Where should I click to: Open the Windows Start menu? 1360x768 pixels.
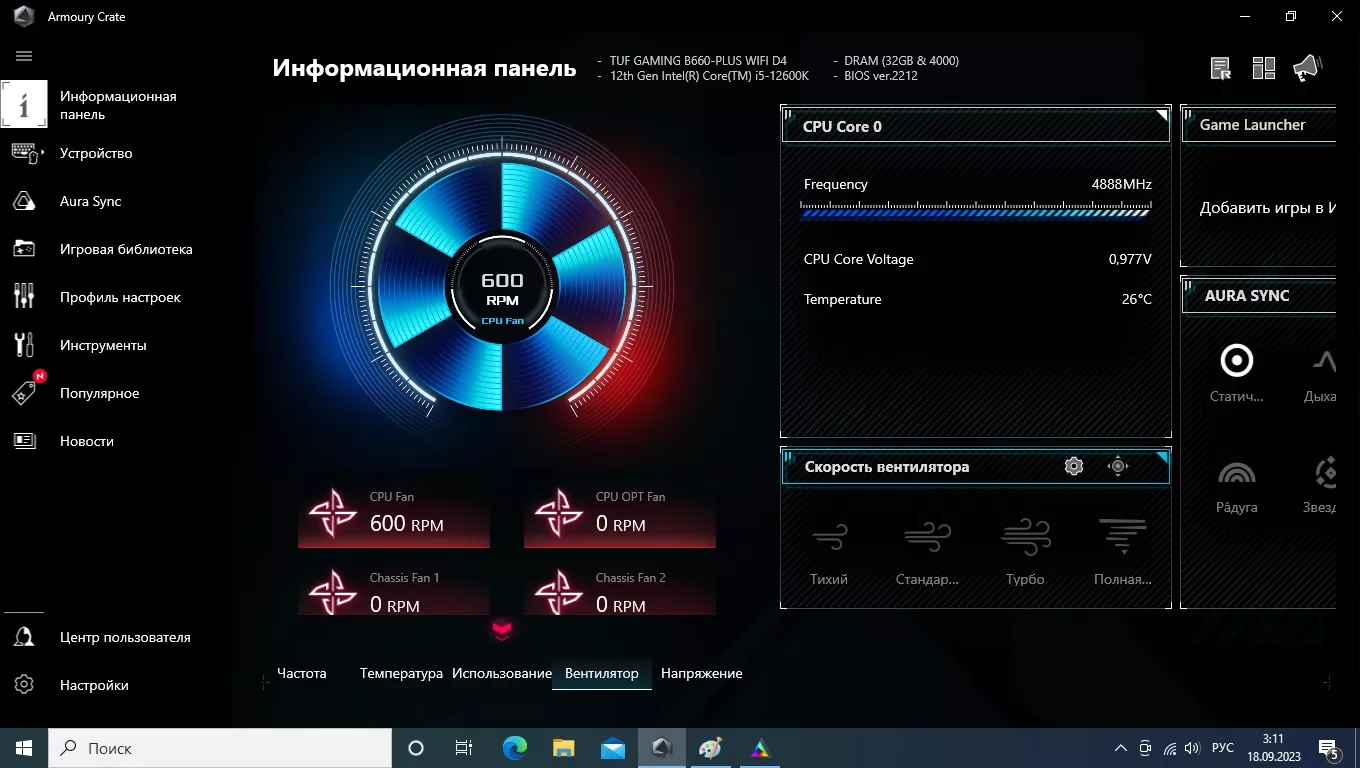[24, 748]
